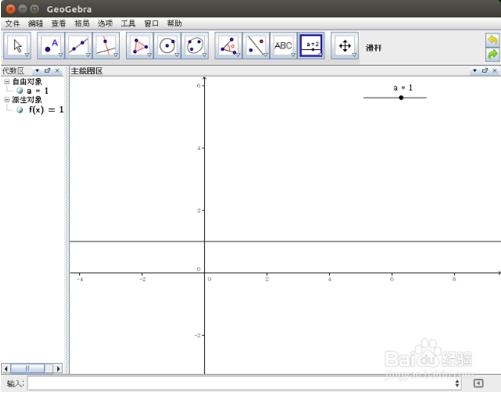Open algebra panel style bar arrow

(37, 71)
